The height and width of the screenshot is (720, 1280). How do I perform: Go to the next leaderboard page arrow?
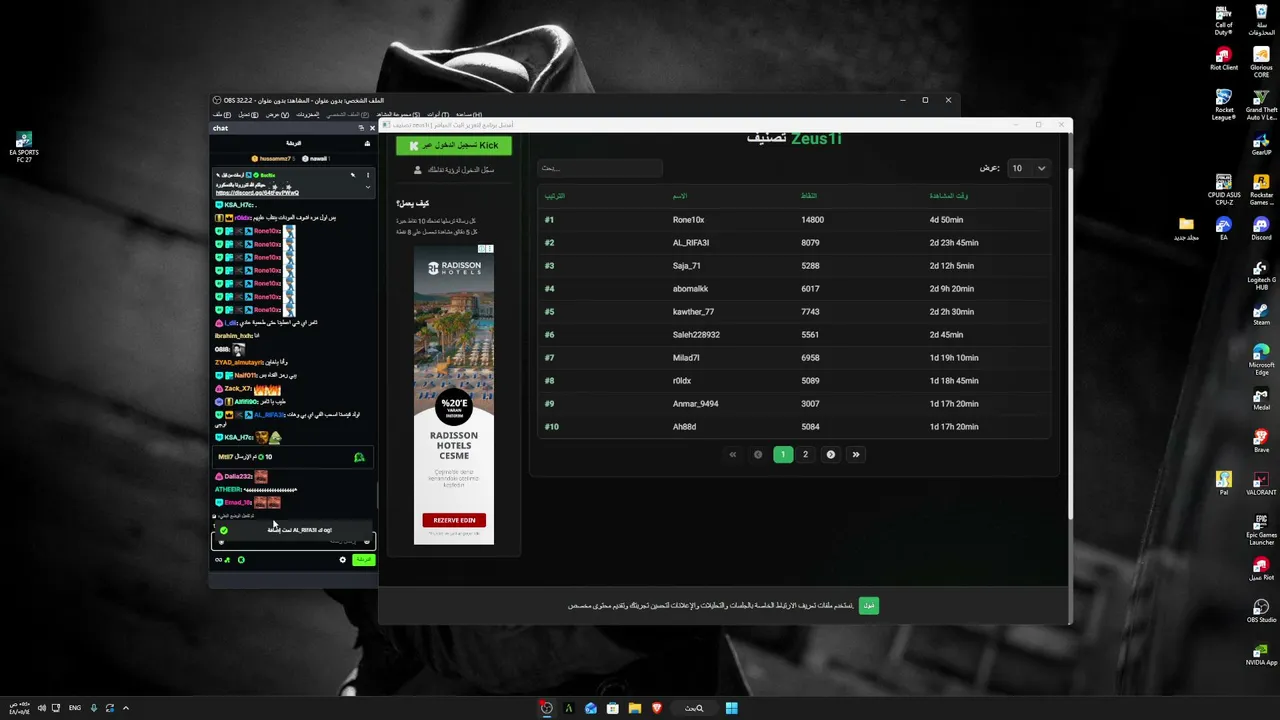[830, 454]
